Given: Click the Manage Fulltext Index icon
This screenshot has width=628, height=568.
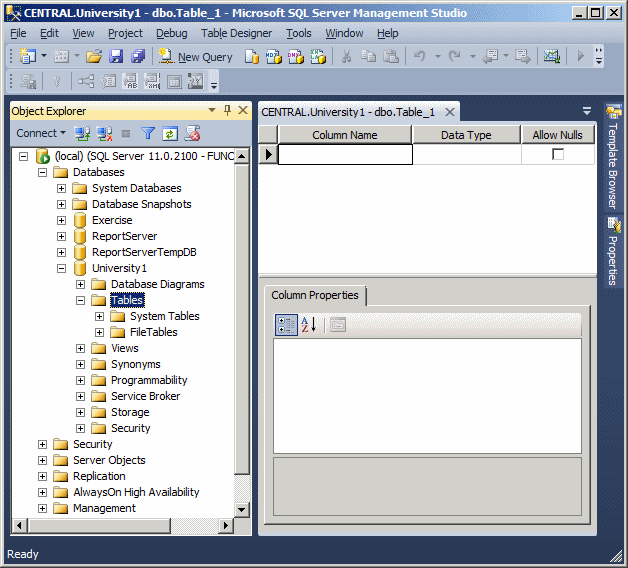Looking at the screenshot, I should [x=130, y=81].
